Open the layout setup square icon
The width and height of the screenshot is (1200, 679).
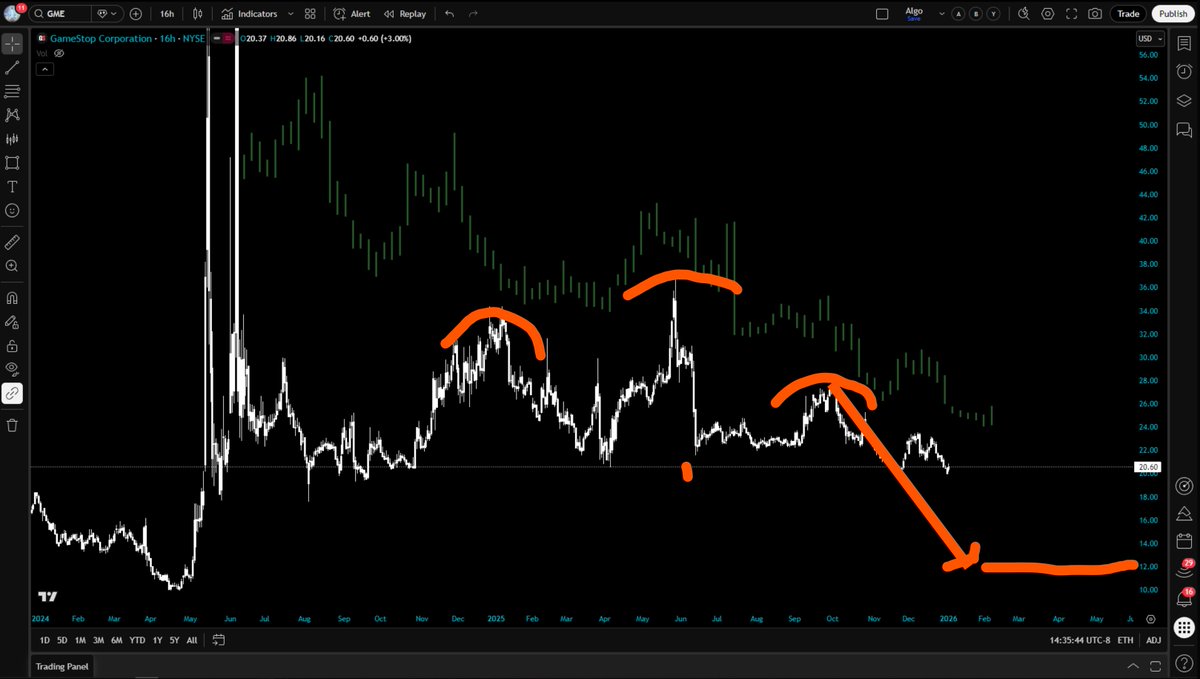coord(881,14)
